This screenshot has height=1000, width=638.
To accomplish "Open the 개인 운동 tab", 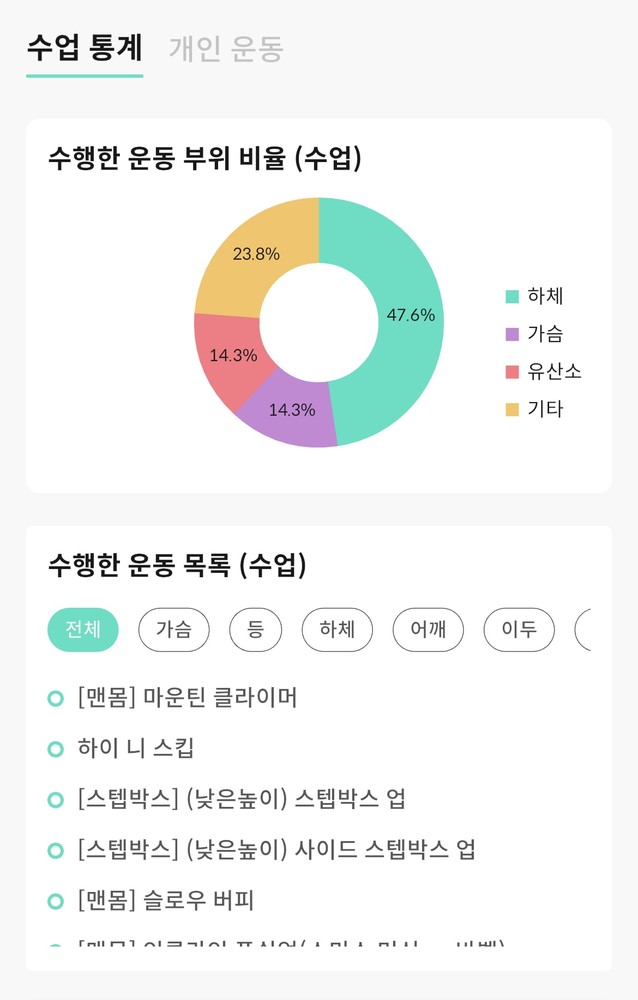I will pos(226,48).
